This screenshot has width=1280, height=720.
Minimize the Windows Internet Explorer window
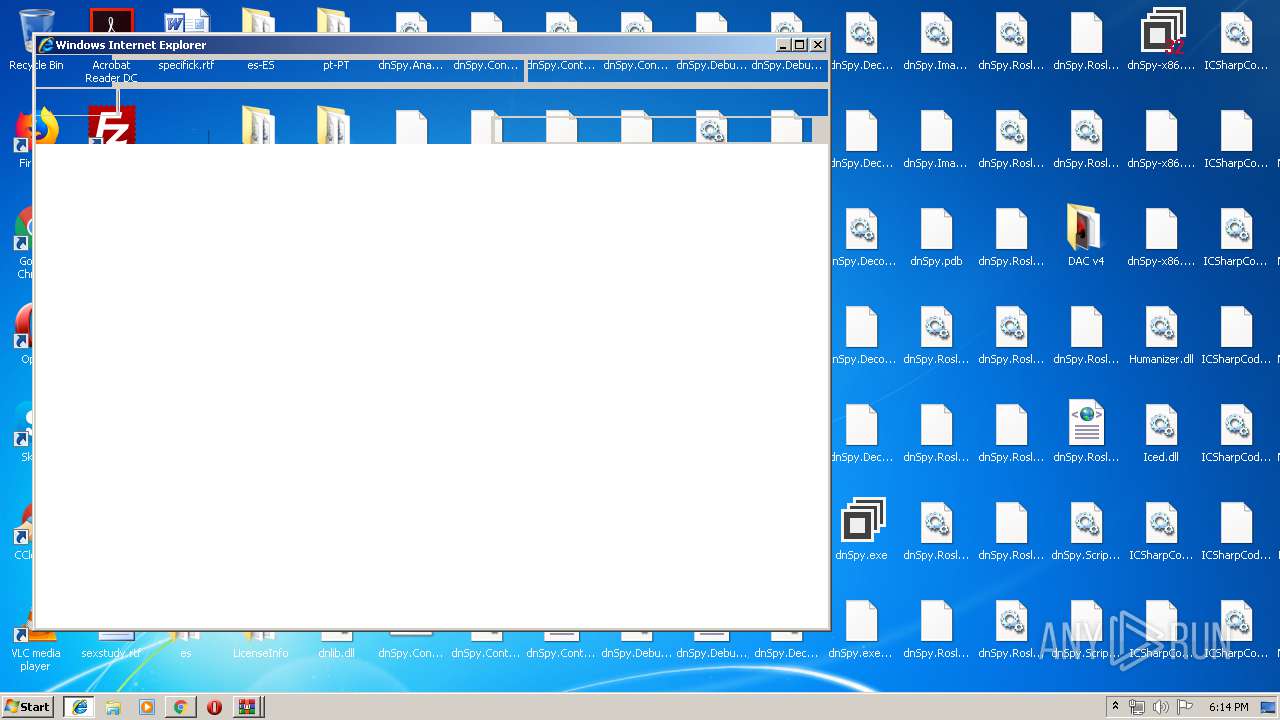782,44
